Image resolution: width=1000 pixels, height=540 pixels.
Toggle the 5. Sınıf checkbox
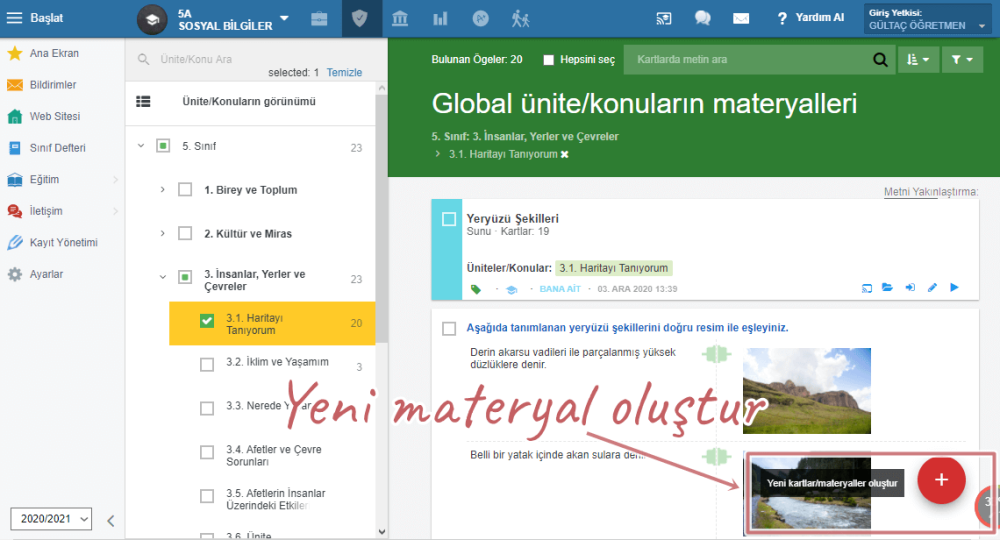(x=163, y=146)
